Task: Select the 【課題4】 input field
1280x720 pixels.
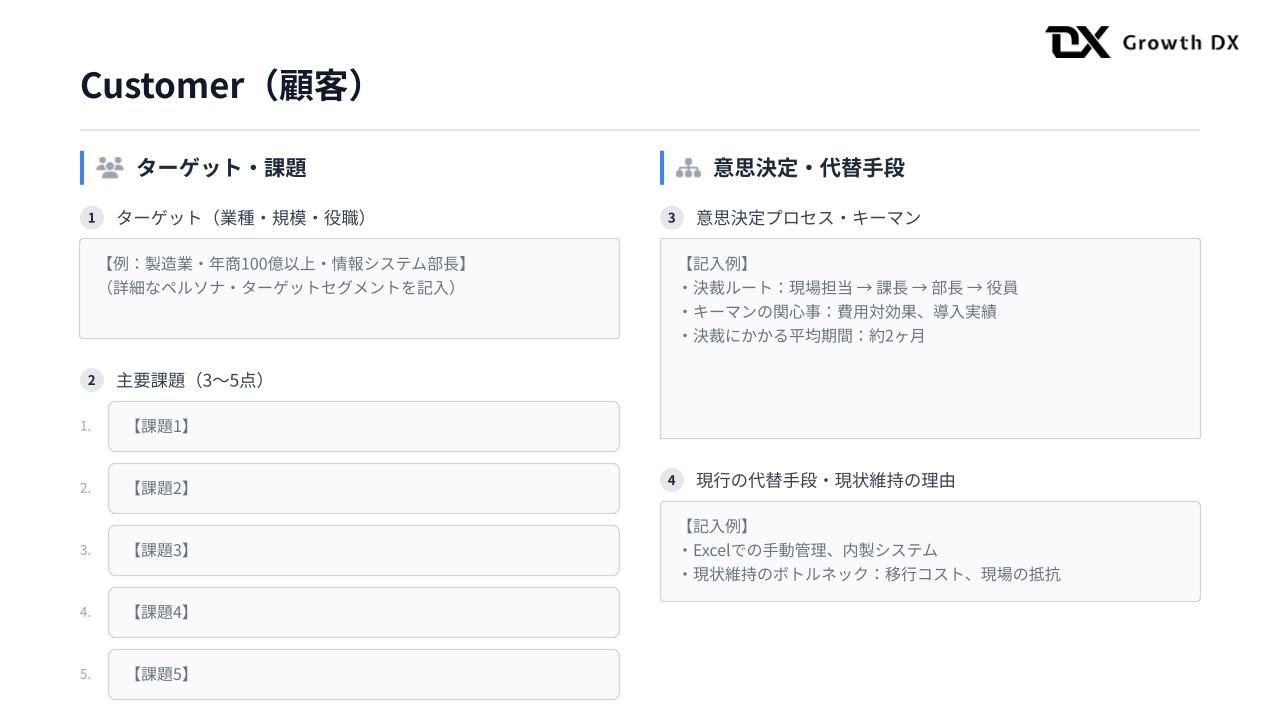Action: pos(363,613)
